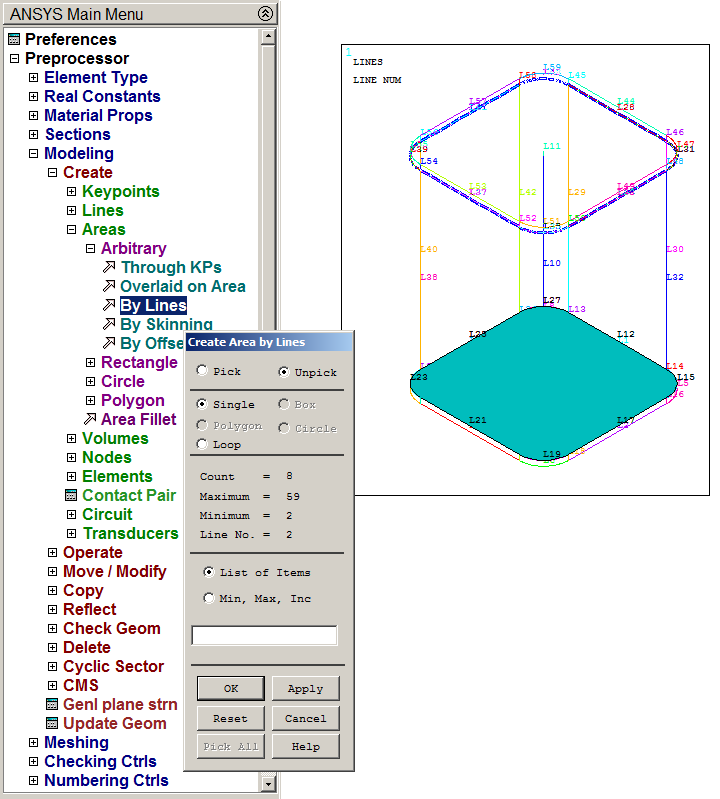This screenshot has height=799, width=720.
Task: Collapse the ANSYS Main Menu panel chevron
Action: click(x=265, y=13)
